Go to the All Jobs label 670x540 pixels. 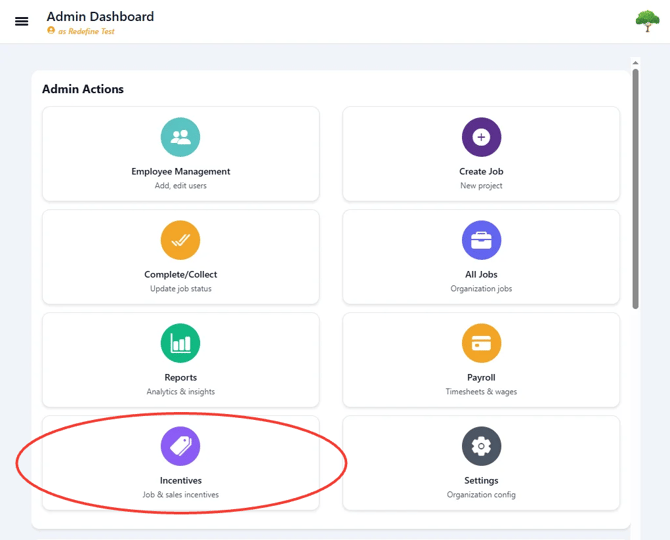point(481,274)
